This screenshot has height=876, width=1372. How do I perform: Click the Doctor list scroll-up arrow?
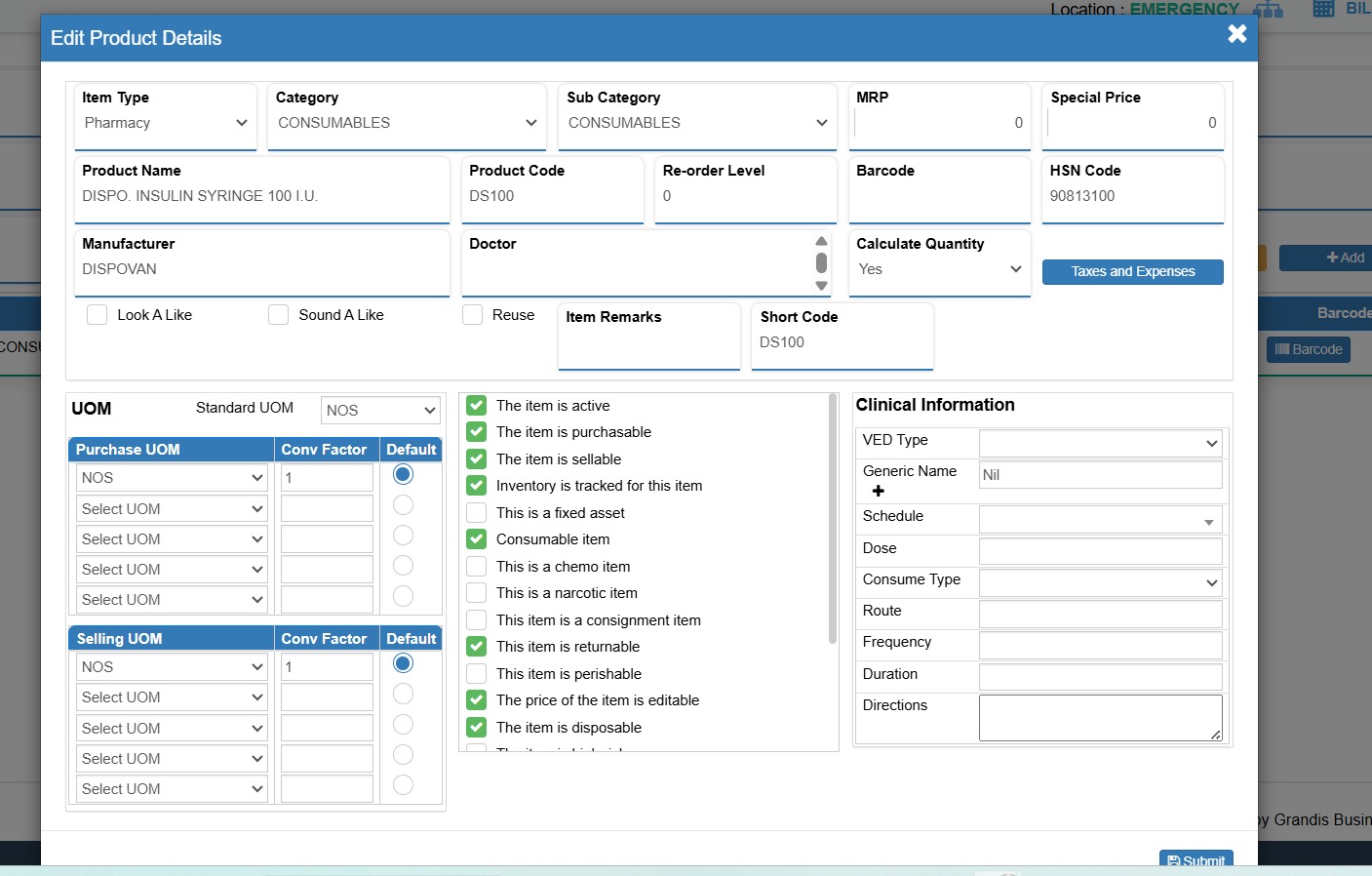821,241
